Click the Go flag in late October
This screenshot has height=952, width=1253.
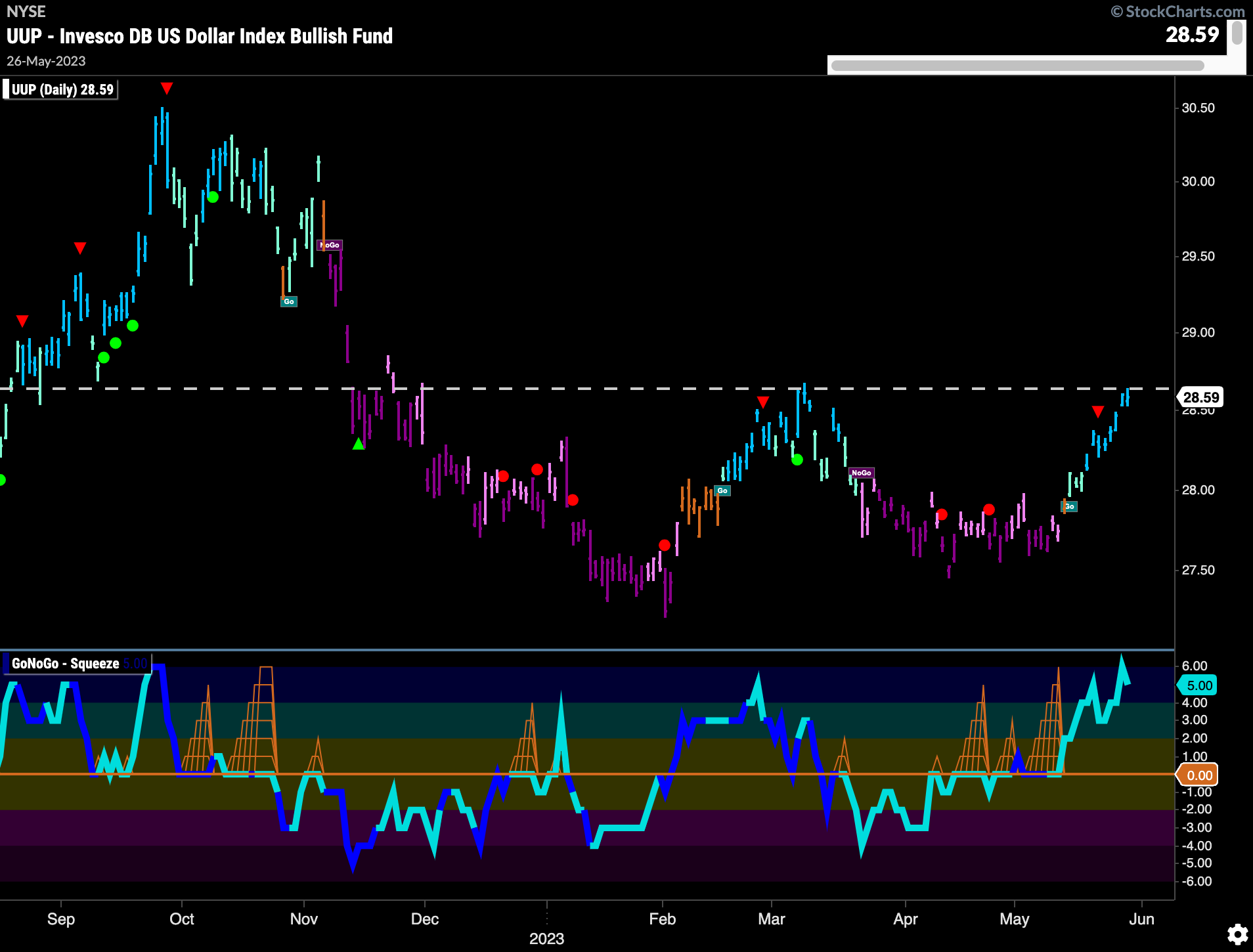tap(289, 301)
